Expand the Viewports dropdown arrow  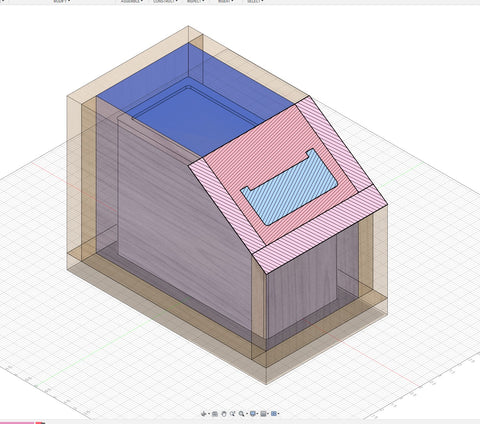coord(278,413)
